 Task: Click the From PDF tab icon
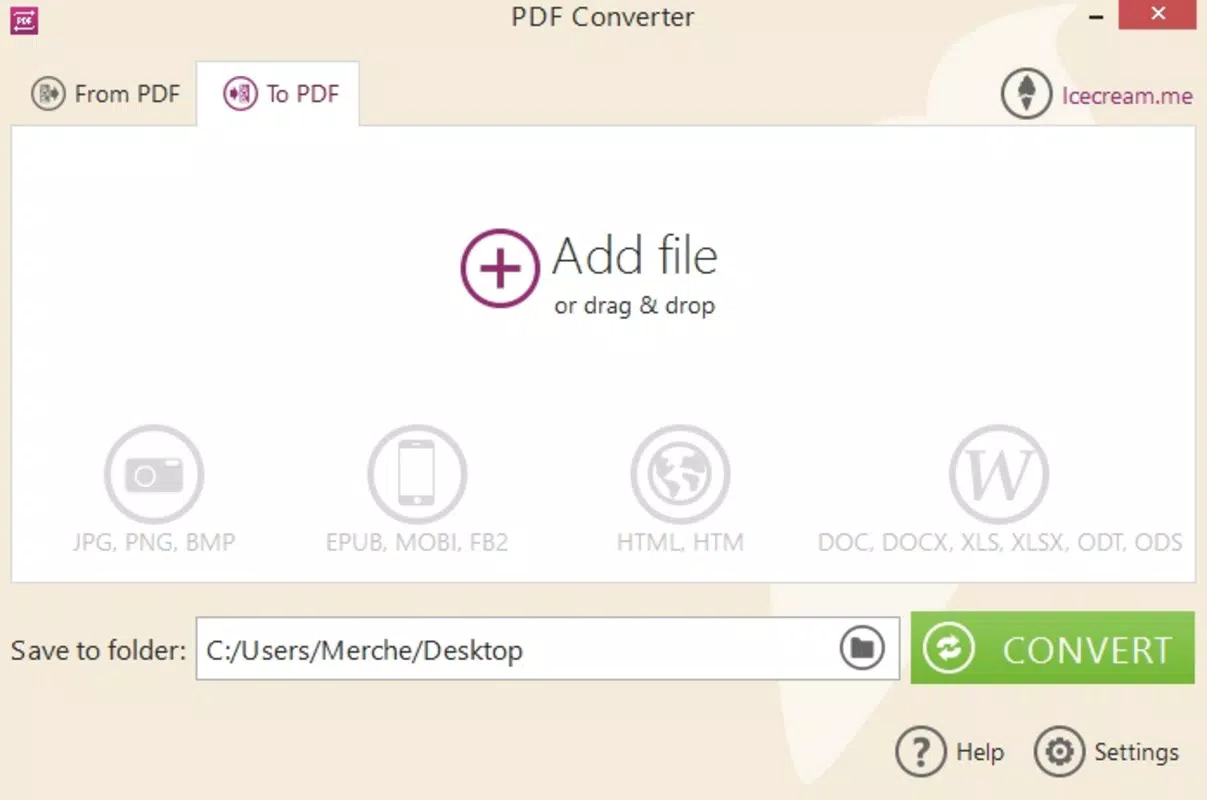tap(48, 95)
